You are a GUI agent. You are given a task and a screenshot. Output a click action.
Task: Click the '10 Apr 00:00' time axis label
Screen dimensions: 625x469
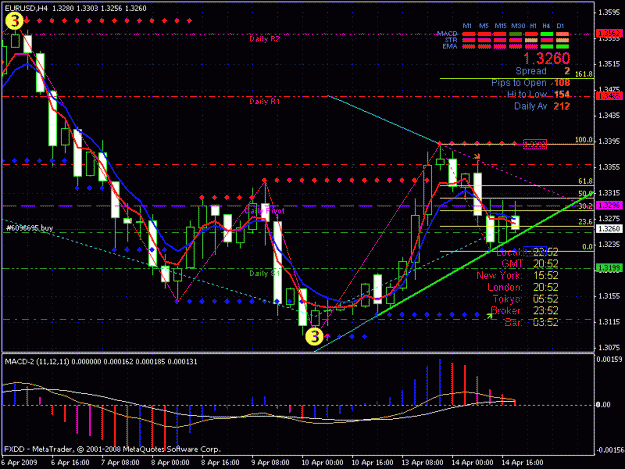click(322, 463)
